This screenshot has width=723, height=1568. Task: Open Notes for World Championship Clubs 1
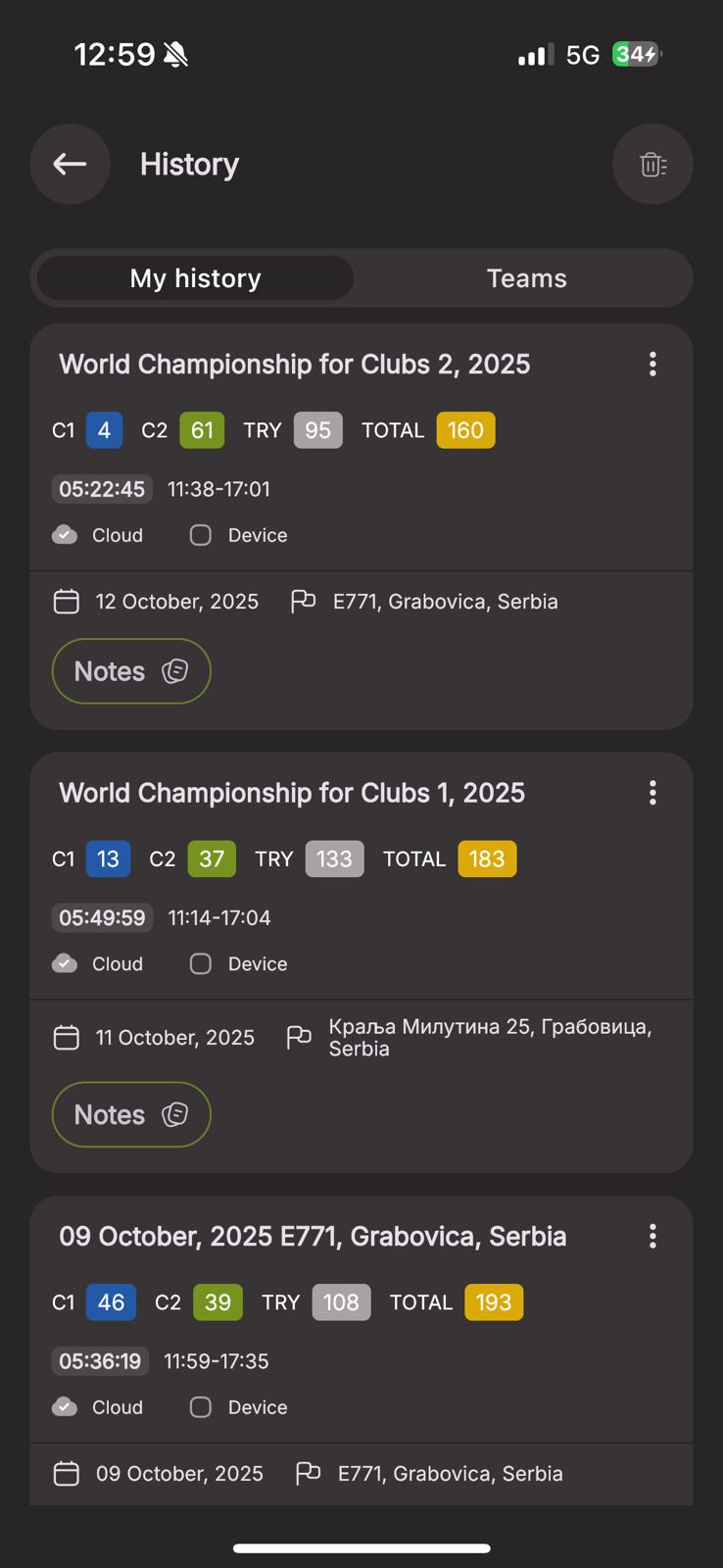(131, 1114)
